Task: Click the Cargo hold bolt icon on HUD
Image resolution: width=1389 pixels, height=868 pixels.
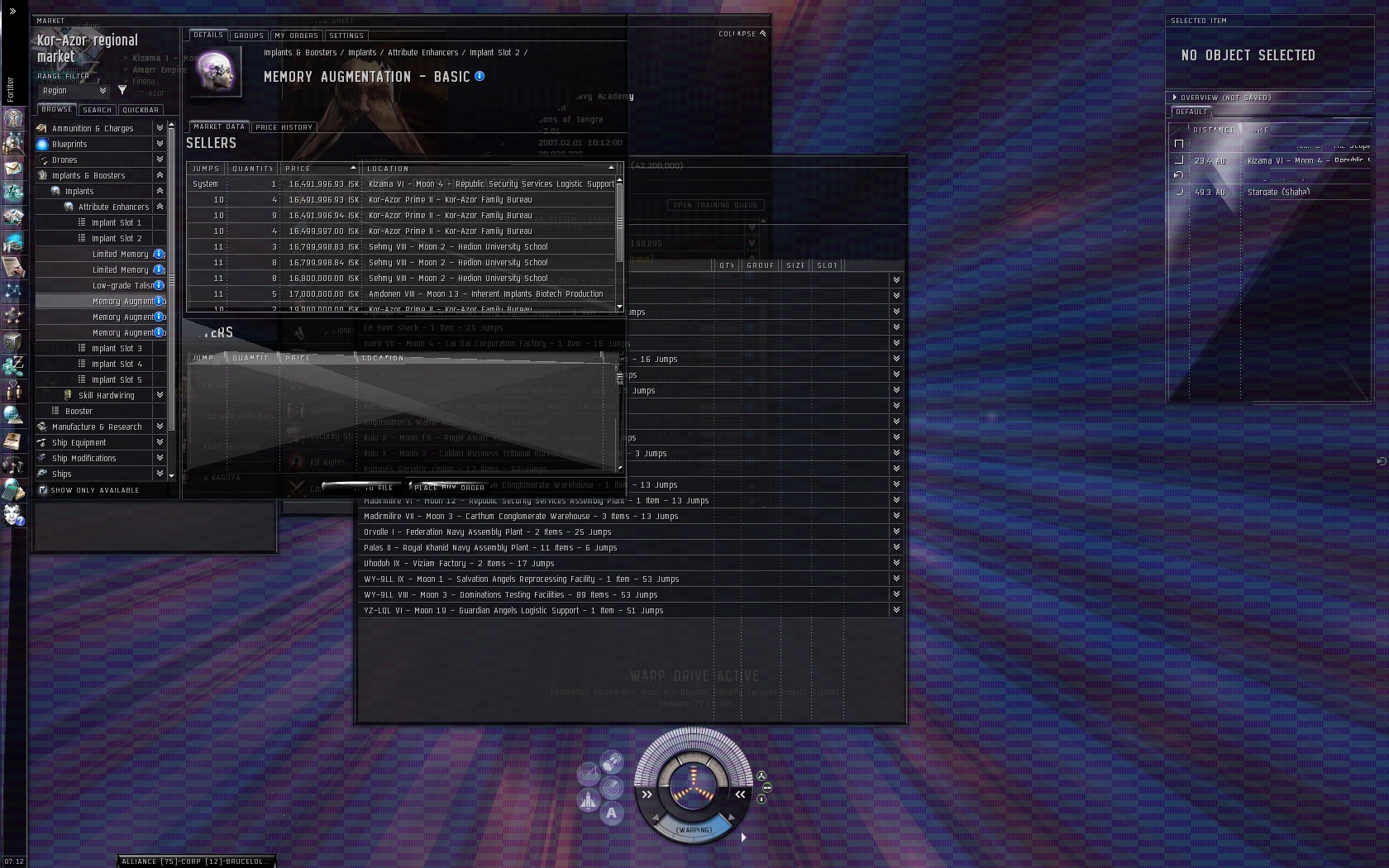Action: [x=613, y=761]
